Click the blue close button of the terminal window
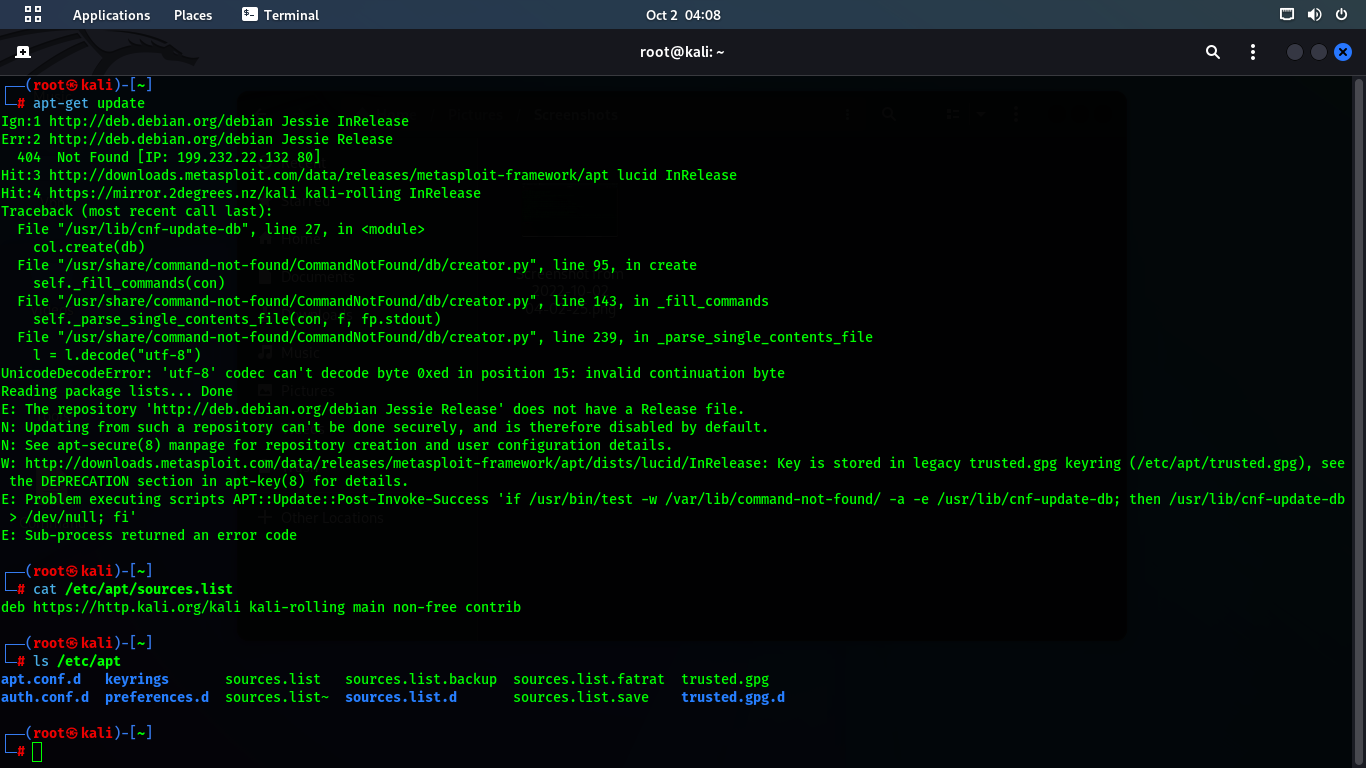Screen dimensions: 1366x768 1342,51
